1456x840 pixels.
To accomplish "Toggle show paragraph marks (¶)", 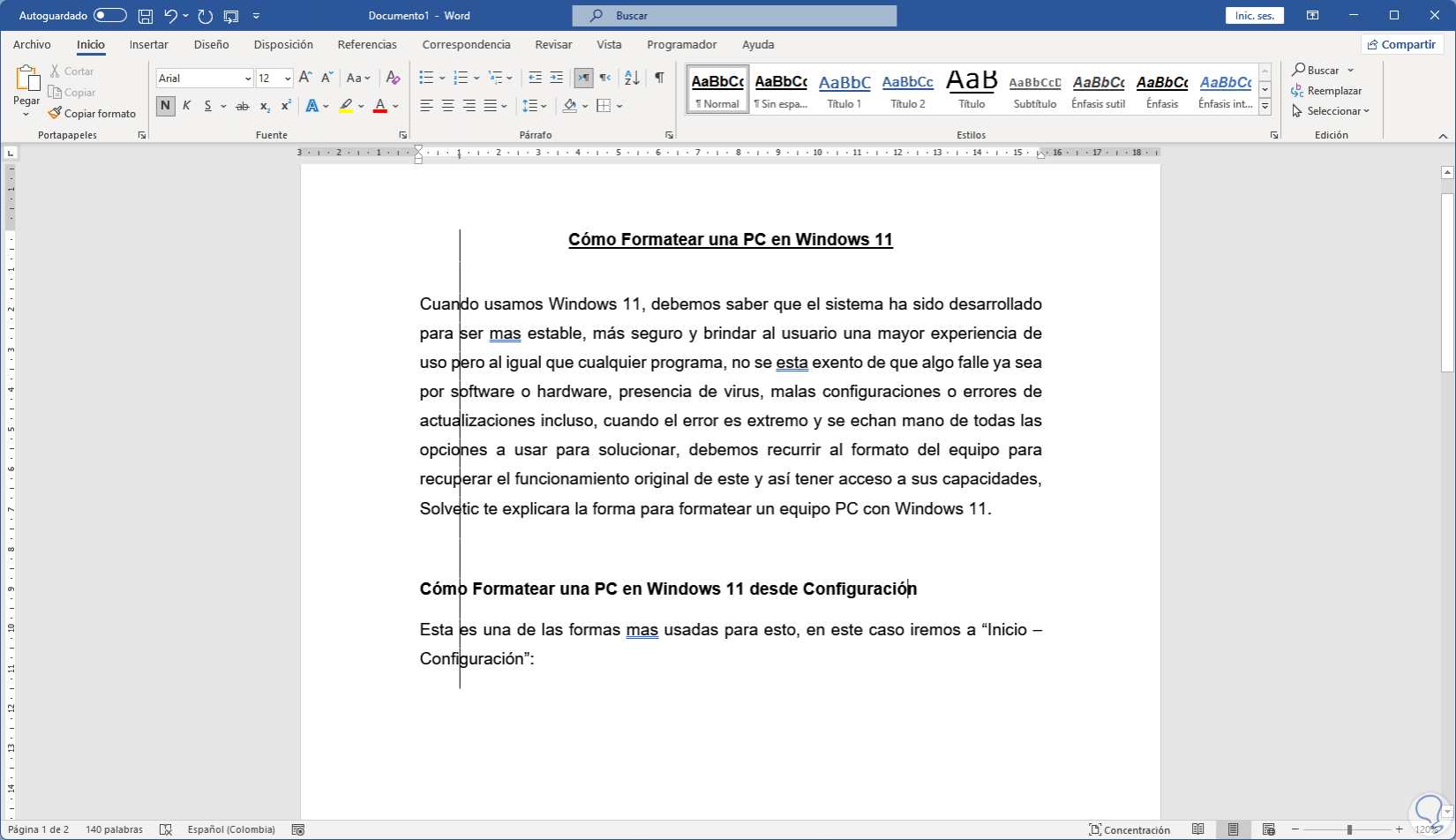I will (x=659, y=78).
